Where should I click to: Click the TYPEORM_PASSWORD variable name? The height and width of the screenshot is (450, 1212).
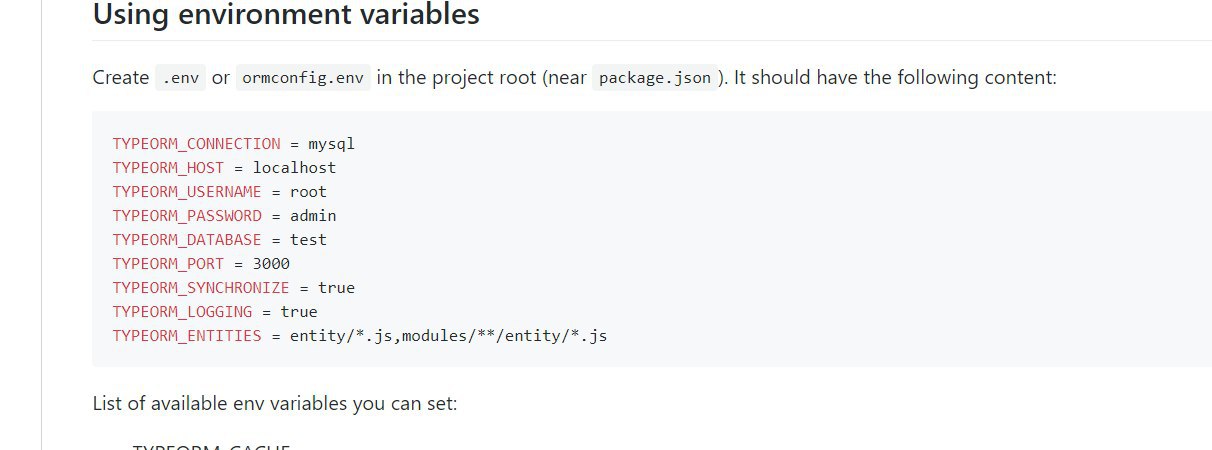click(187, 216)
